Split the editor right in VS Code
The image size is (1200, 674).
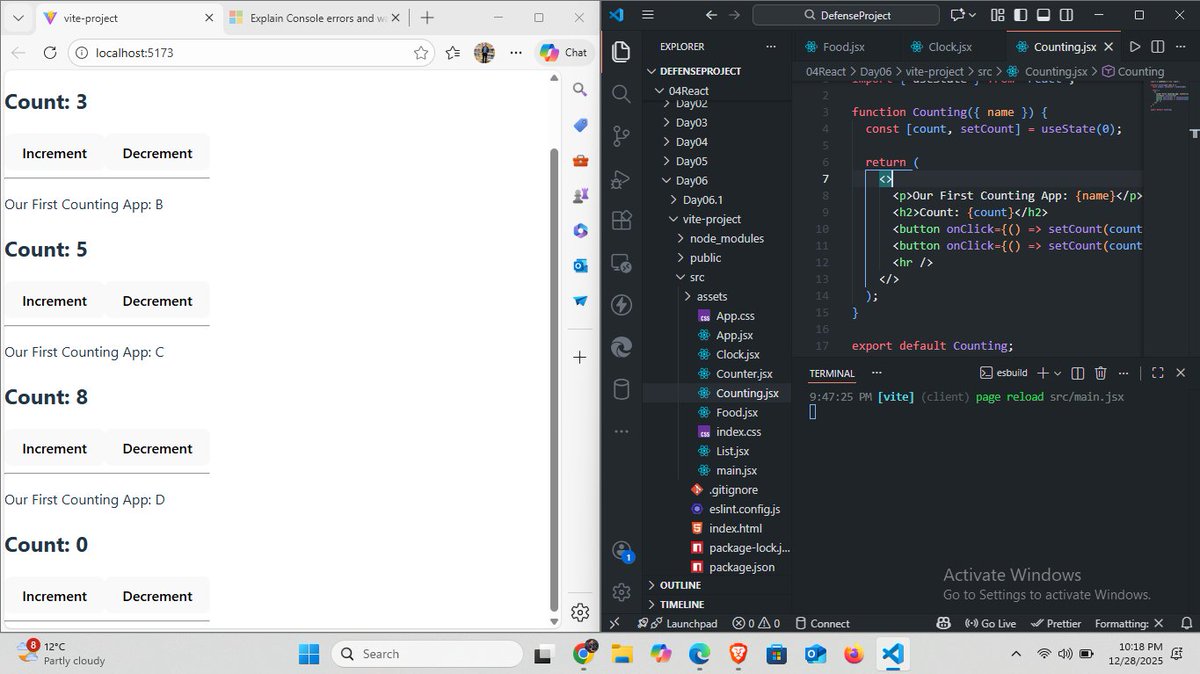1157,47
